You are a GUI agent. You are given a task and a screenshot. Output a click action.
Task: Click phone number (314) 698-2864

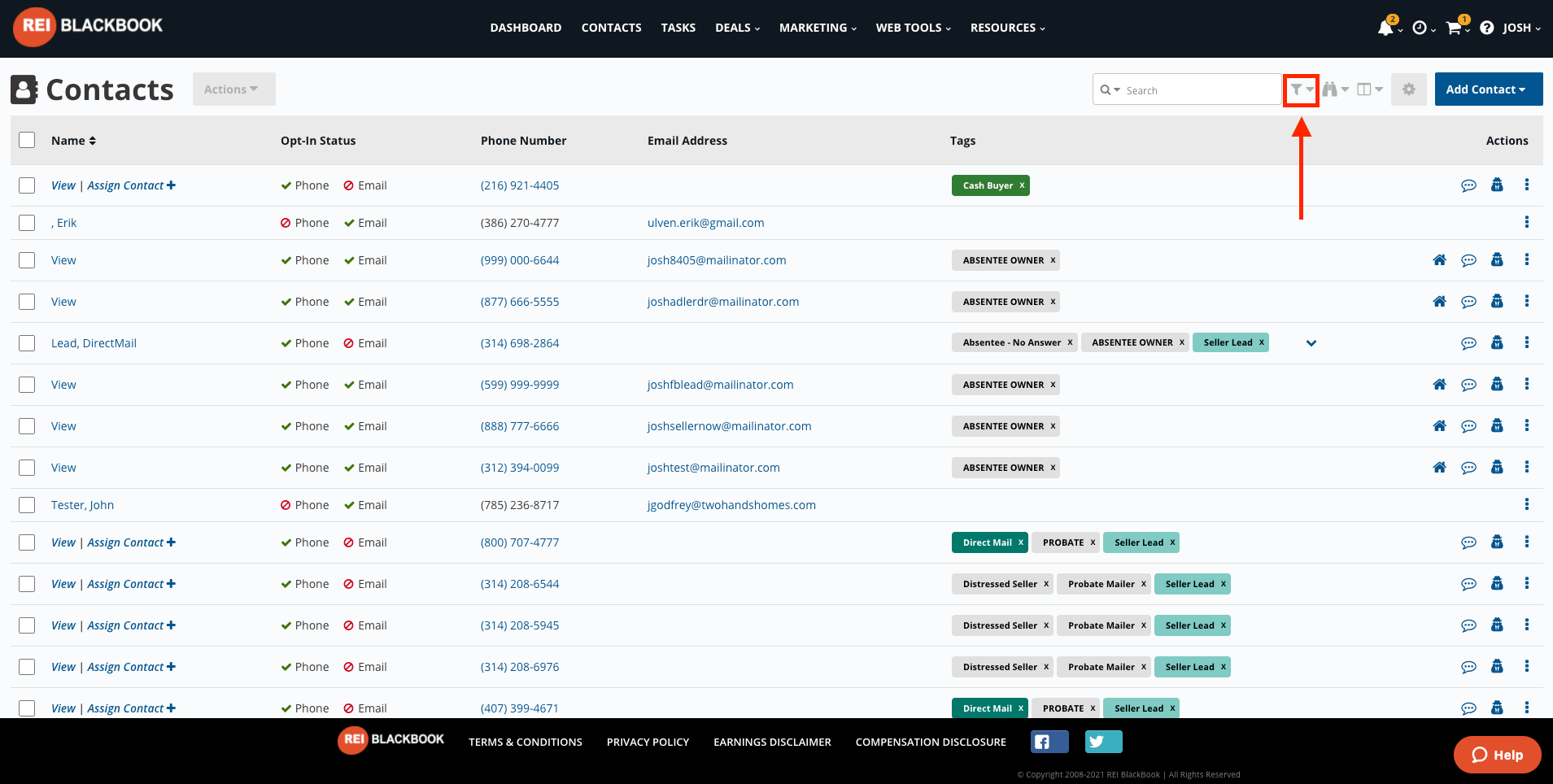point(520,343)
